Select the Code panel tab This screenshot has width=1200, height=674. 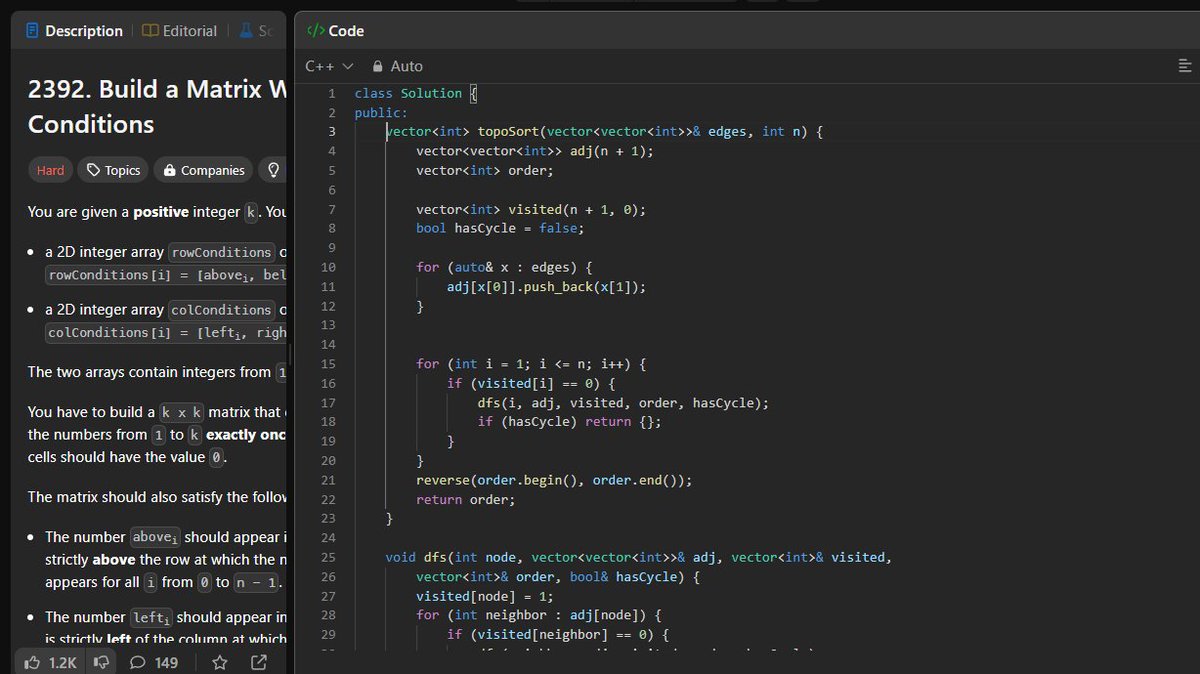click(340, 30)
